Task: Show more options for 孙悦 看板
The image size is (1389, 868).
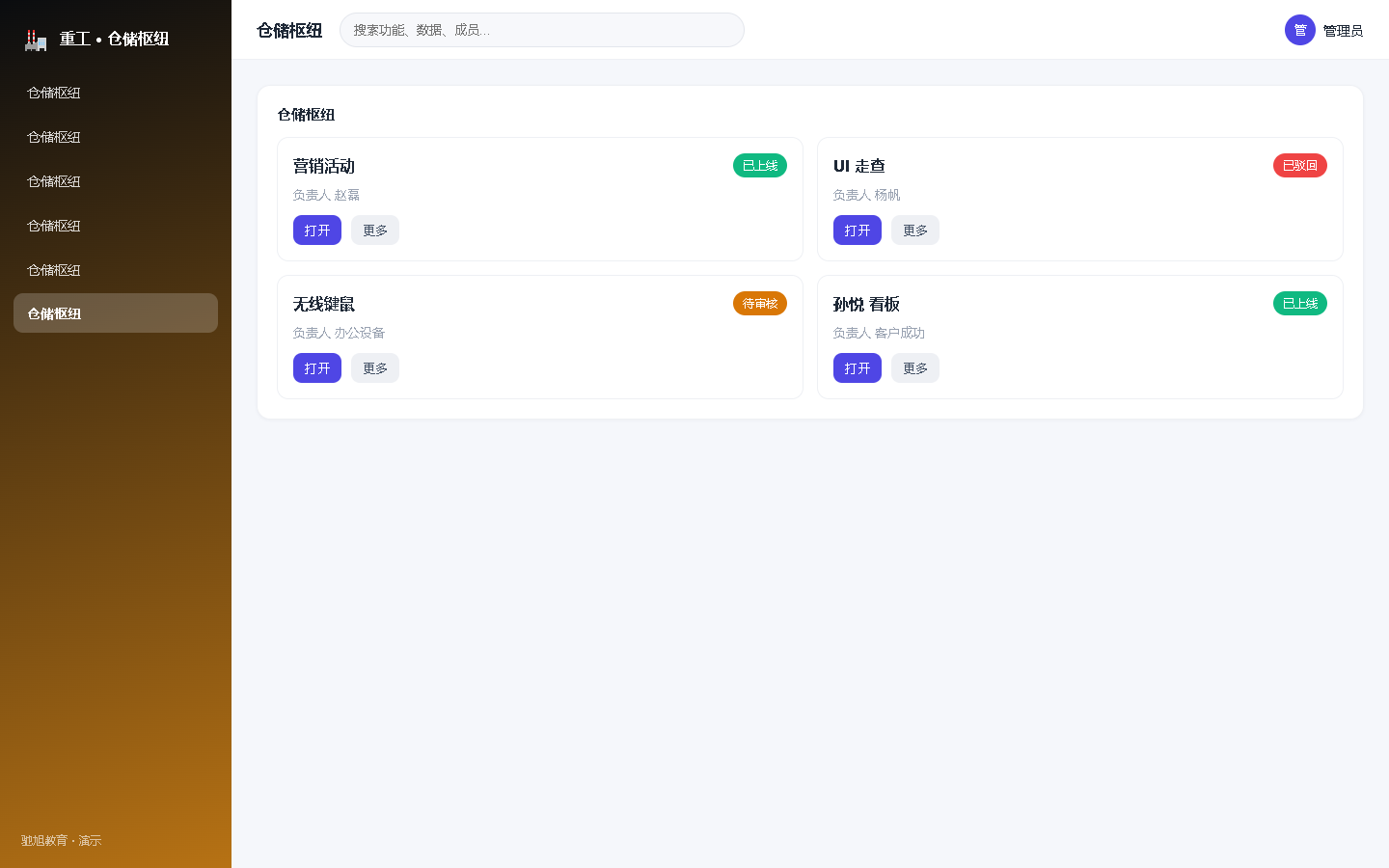Action: [915, 368]
